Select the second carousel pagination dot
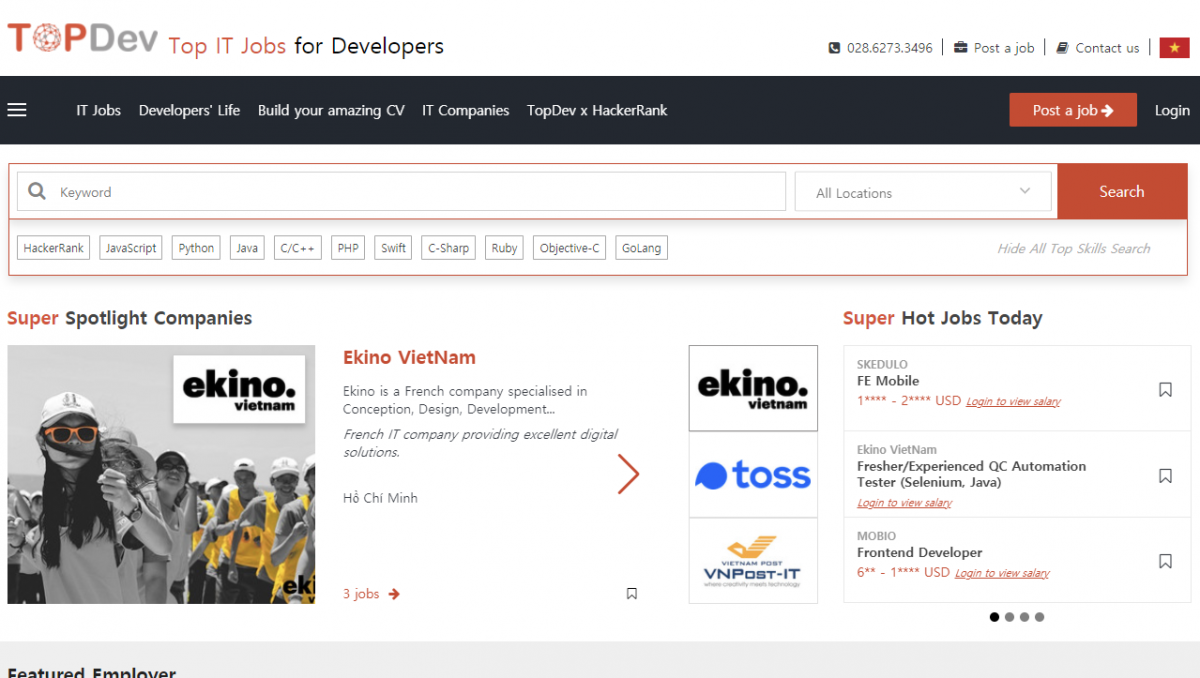 coord(1009,617)
